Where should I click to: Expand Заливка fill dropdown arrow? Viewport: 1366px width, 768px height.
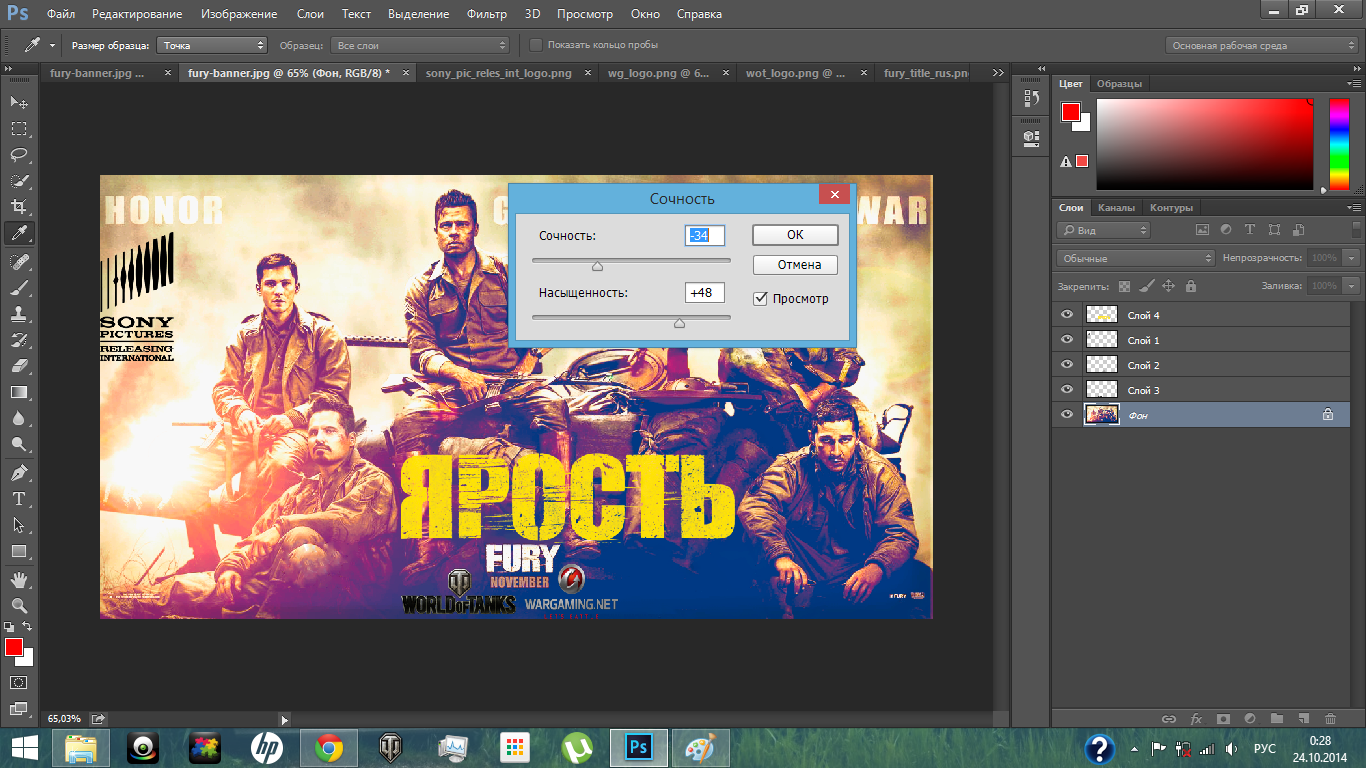pos(1353,286)
